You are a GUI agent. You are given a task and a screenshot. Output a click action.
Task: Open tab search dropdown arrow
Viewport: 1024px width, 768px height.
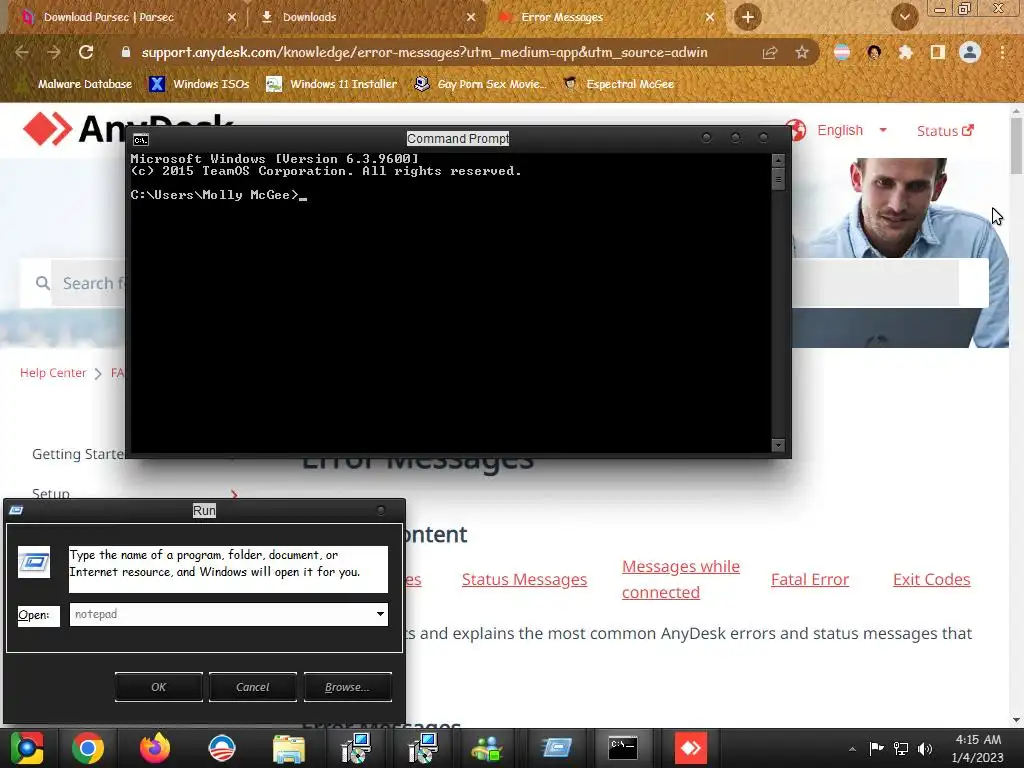click(904, 17)
